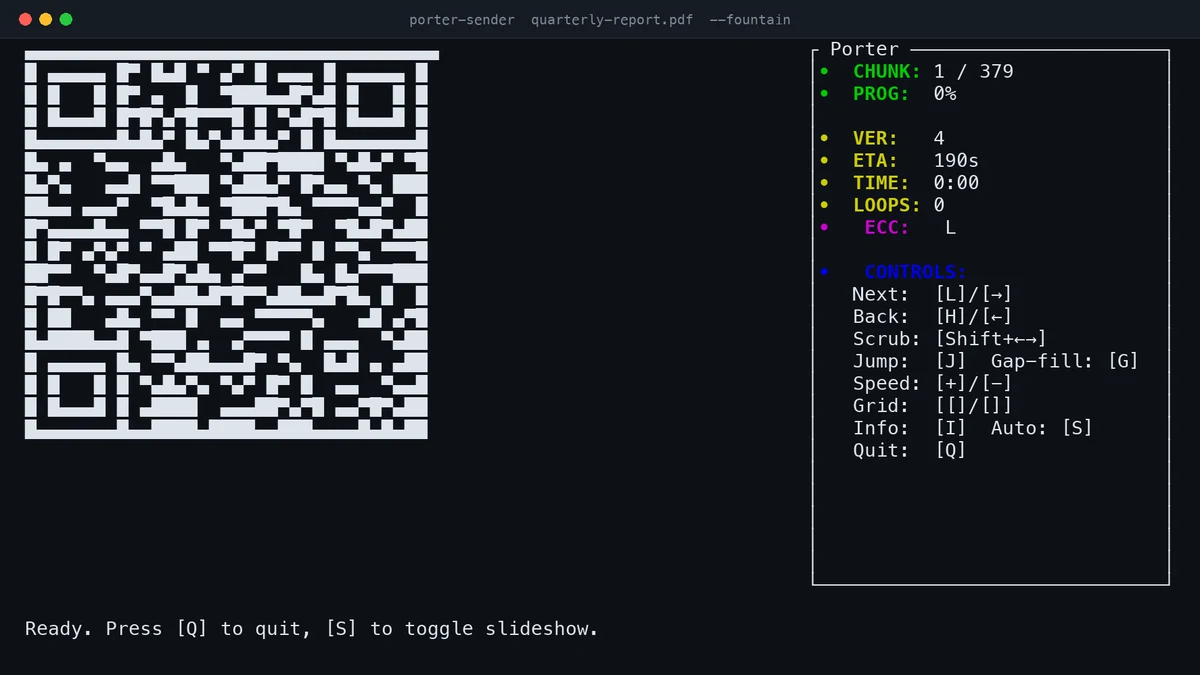Click the yellow 'LOOPS:' label

887,205
